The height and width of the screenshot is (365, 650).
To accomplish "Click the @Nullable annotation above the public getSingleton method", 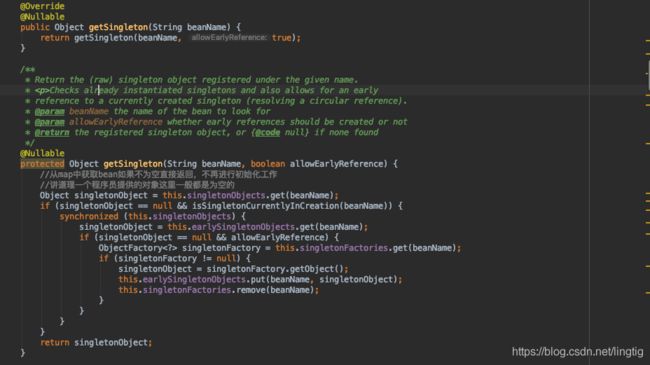I will pyautogui.click(x=42, y=17).
